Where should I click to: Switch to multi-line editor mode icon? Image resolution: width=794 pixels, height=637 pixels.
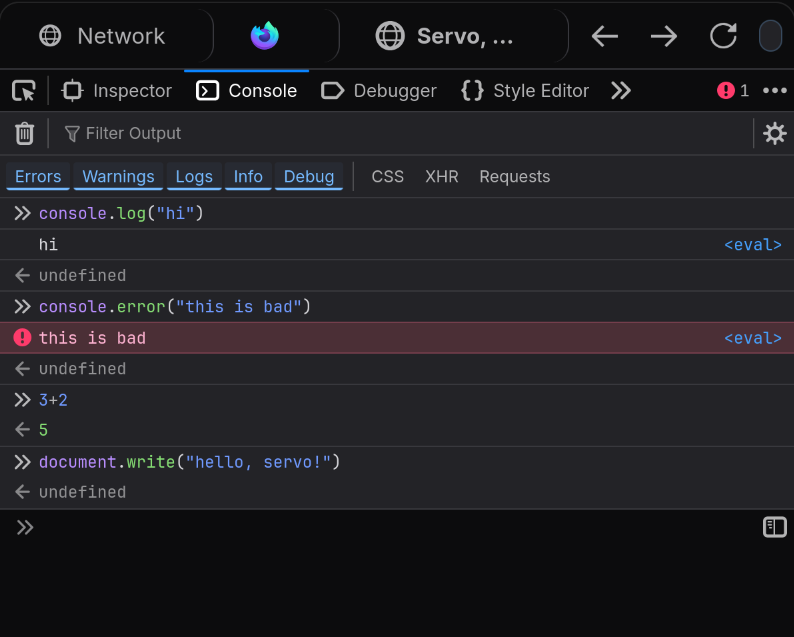[774, 527]
